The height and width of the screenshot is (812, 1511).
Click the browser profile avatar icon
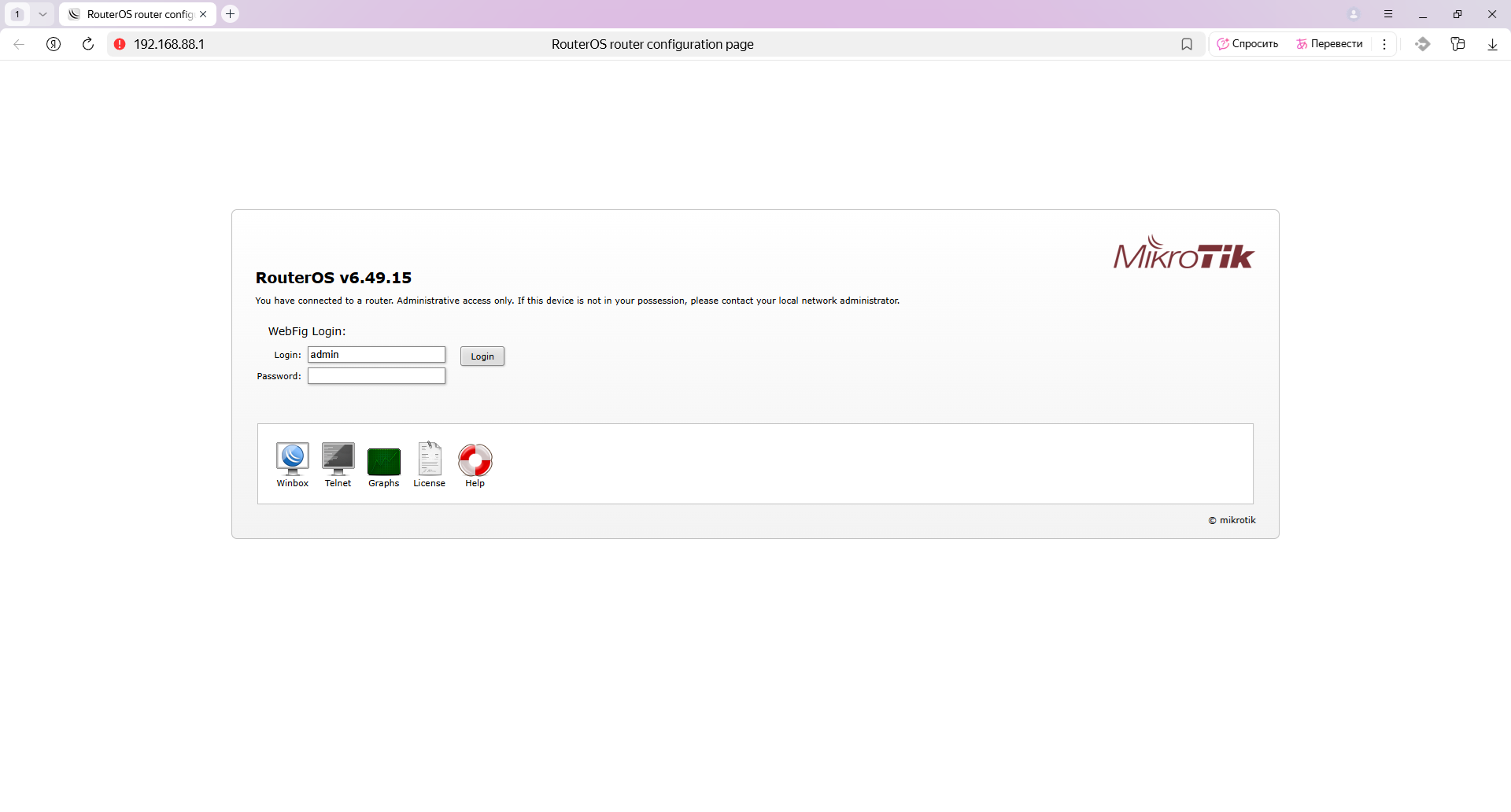point(1354,14)
